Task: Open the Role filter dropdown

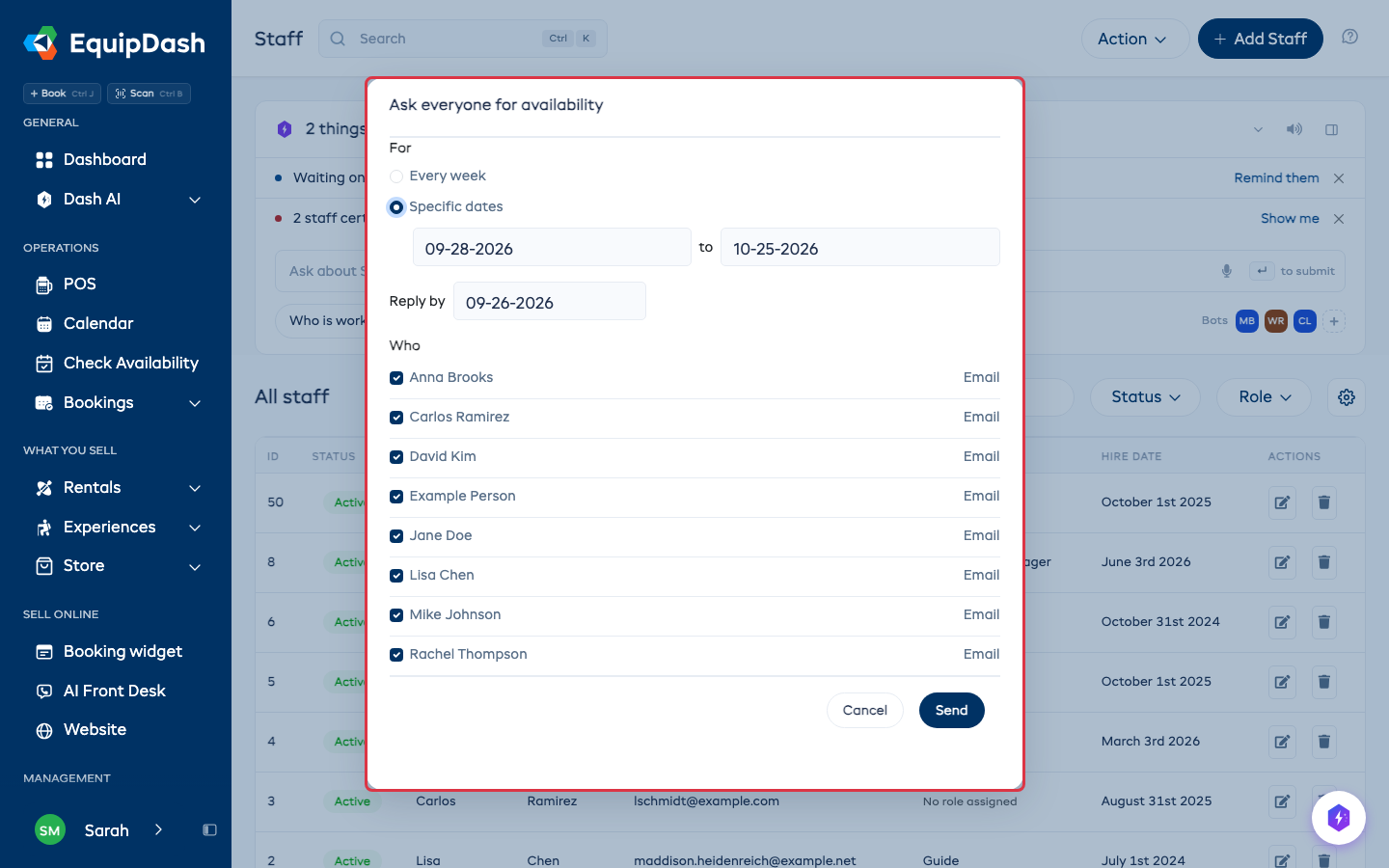Action: click(x=1264, y=397)
